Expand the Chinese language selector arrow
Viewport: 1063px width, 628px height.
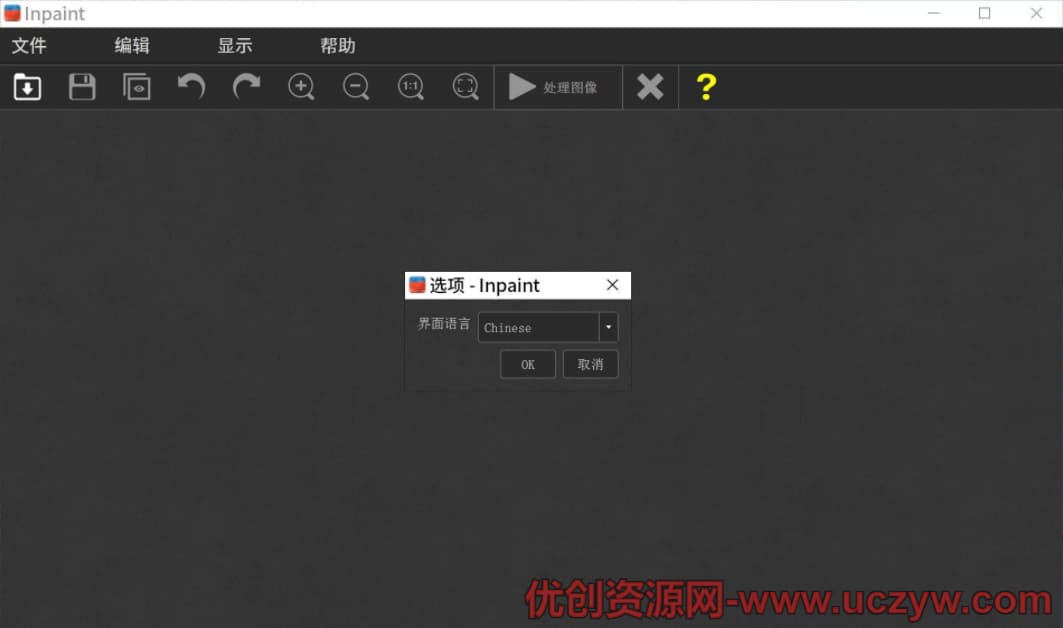click(x=607, y=327)
